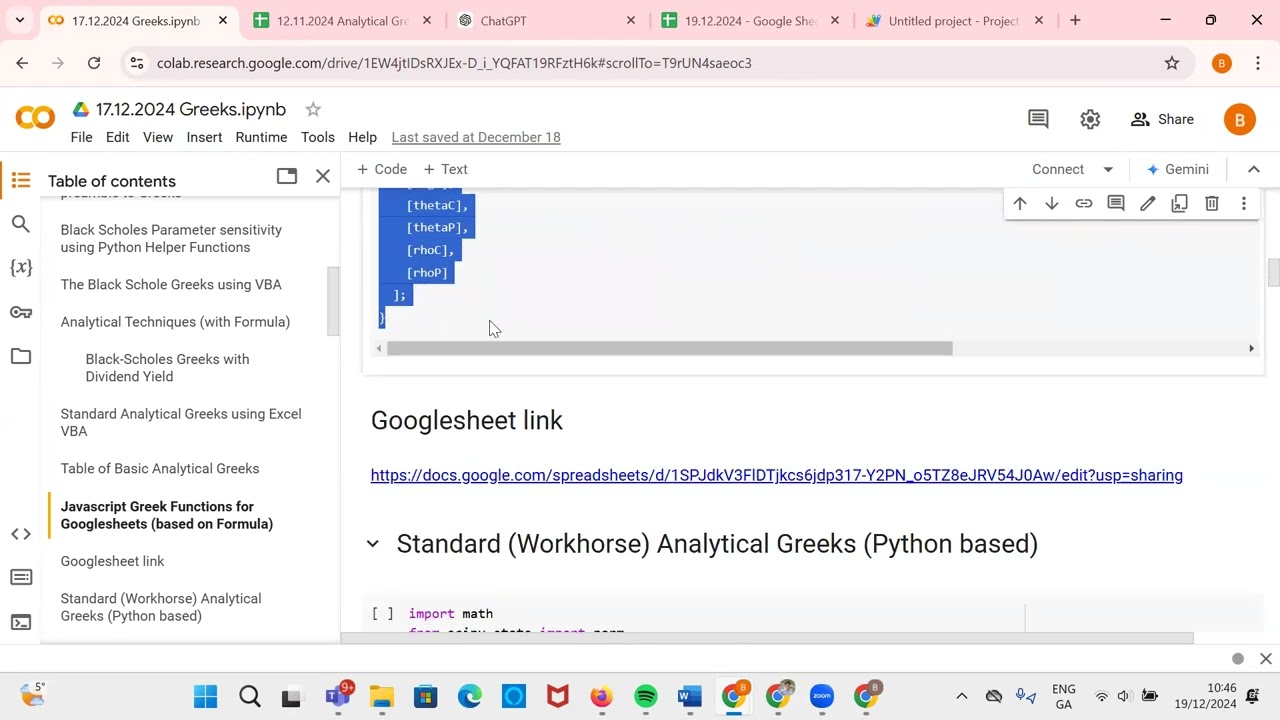Open the browser tab search dropdown
The height and width of the screenshot is (720, 1280).
(19, 20)
